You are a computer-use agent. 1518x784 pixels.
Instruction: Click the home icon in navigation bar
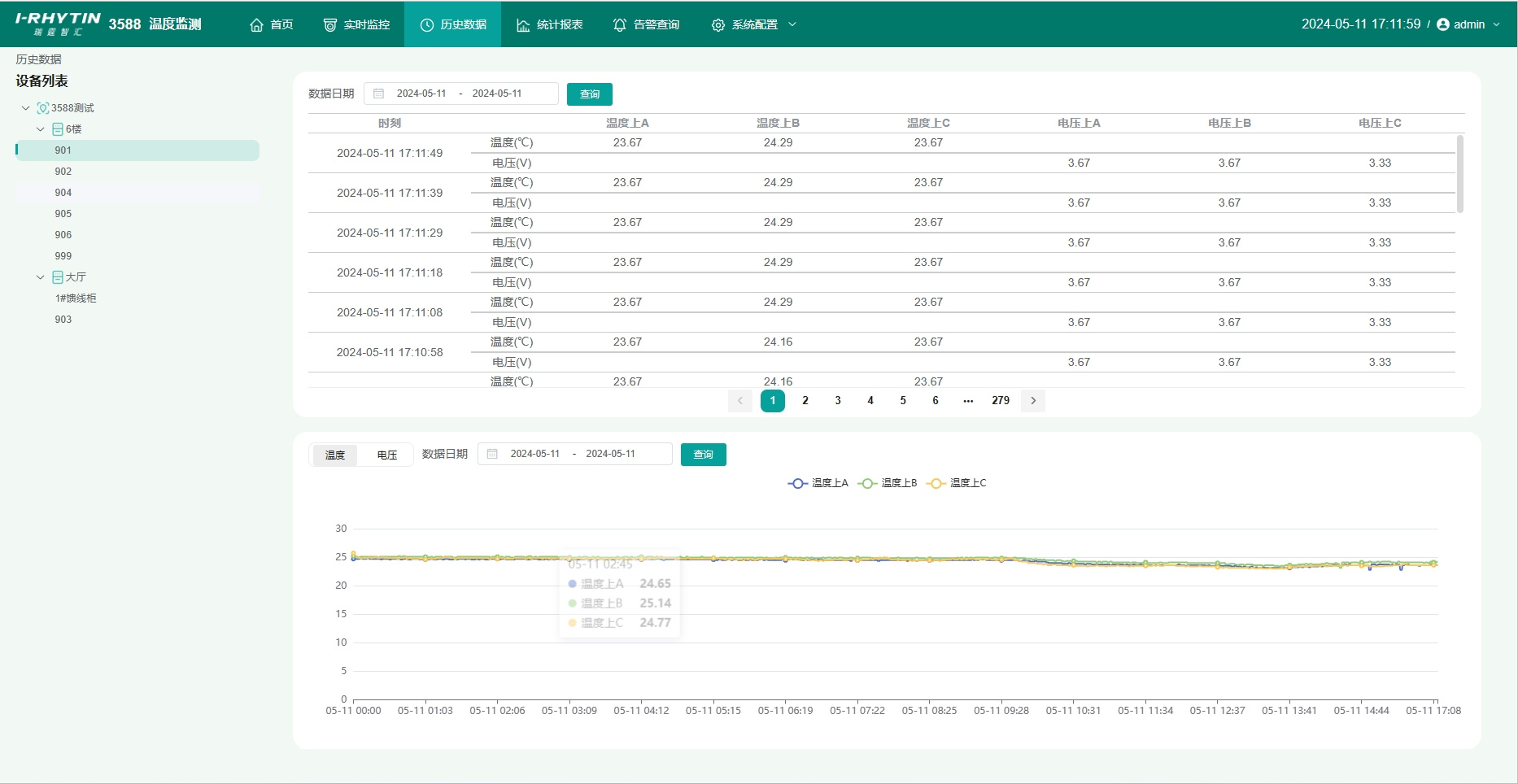pyautogui.click(x=256, y=25)
